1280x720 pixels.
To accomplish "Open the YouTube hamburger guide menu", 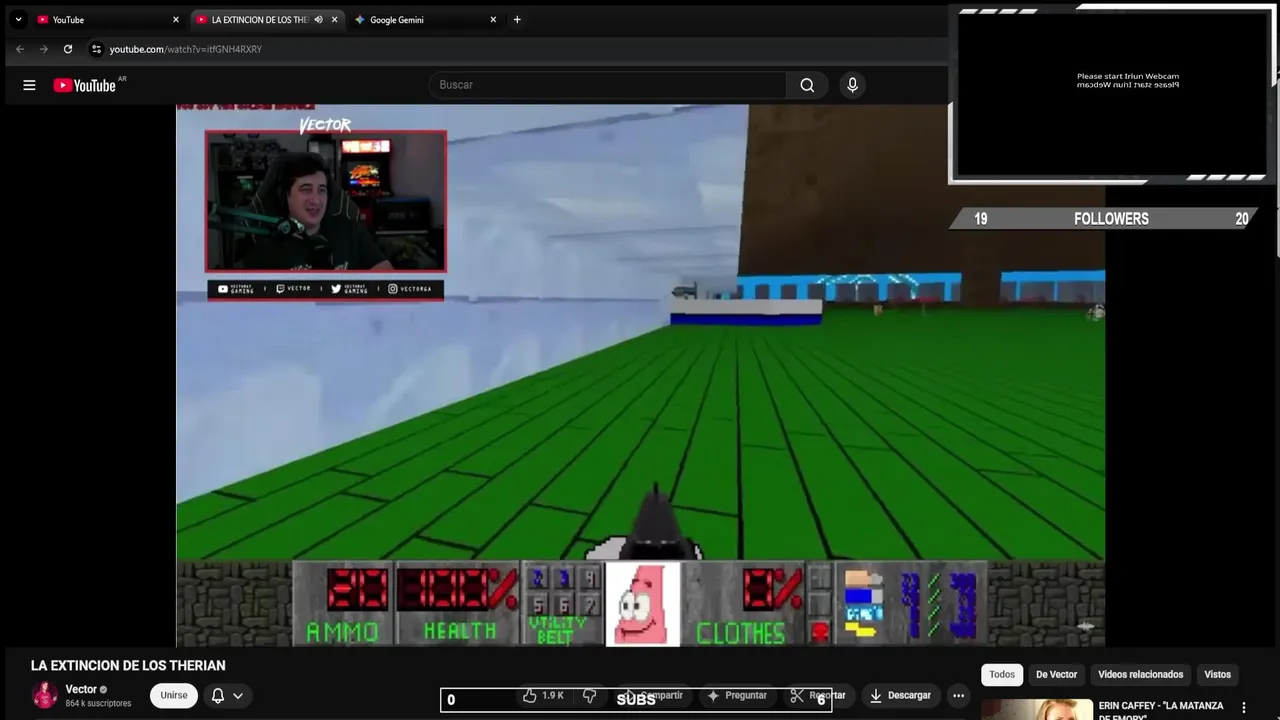I will pos(29,85).
